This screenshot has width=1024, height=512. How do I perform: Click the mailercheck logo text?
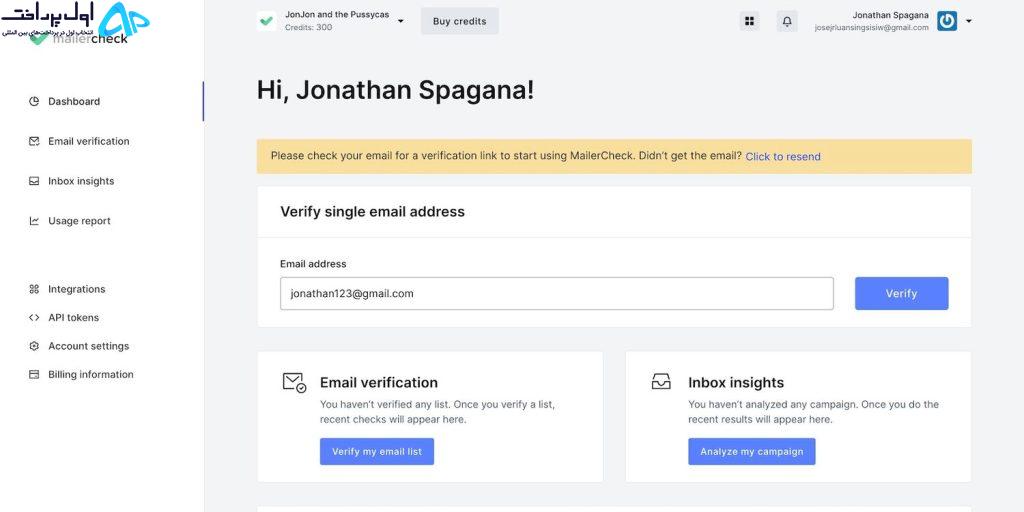tap(90, 39)
